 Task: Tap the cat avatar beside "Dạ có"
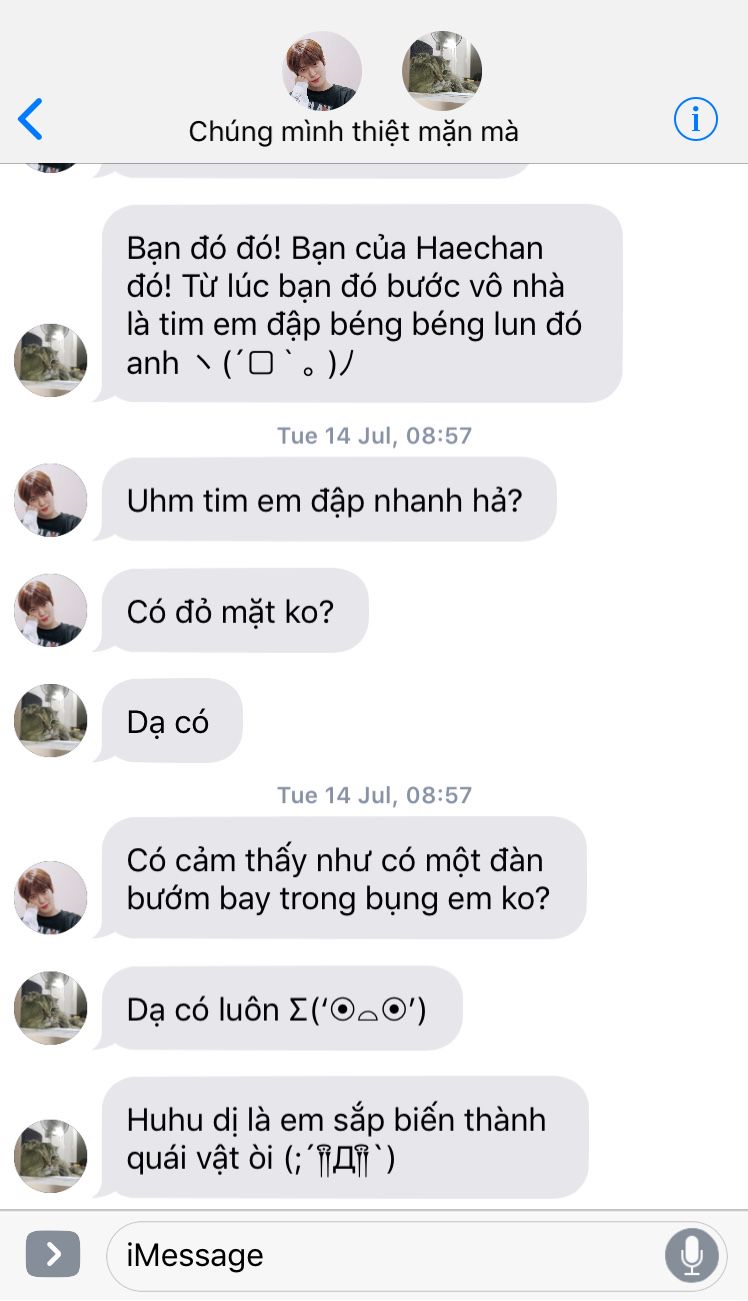(x=50, y=721)
